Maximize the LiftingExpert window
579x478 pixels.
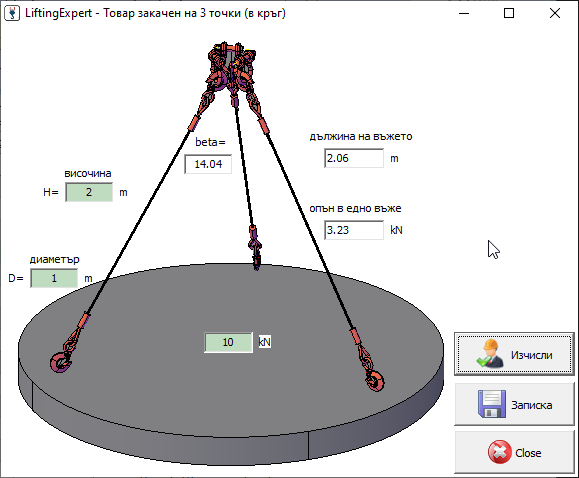[509, 13]
